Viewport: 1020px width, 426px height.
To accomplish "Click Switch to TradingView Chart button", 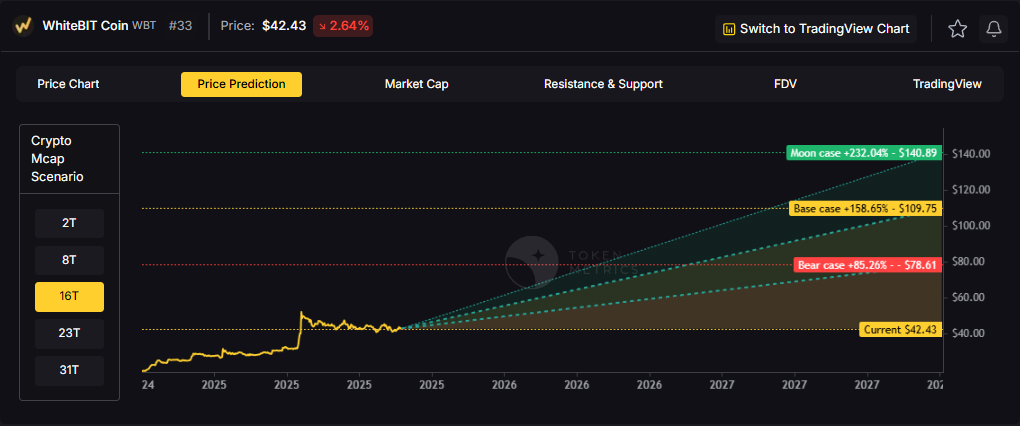I will pyautogui.click(x=816, y=29).
